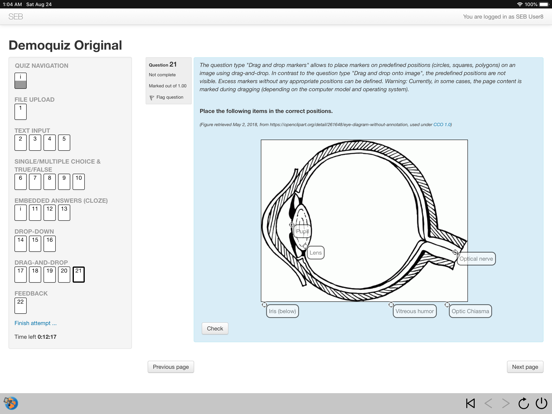552x414 pixels.
Task: Jump to question 17
Action: 20,275
